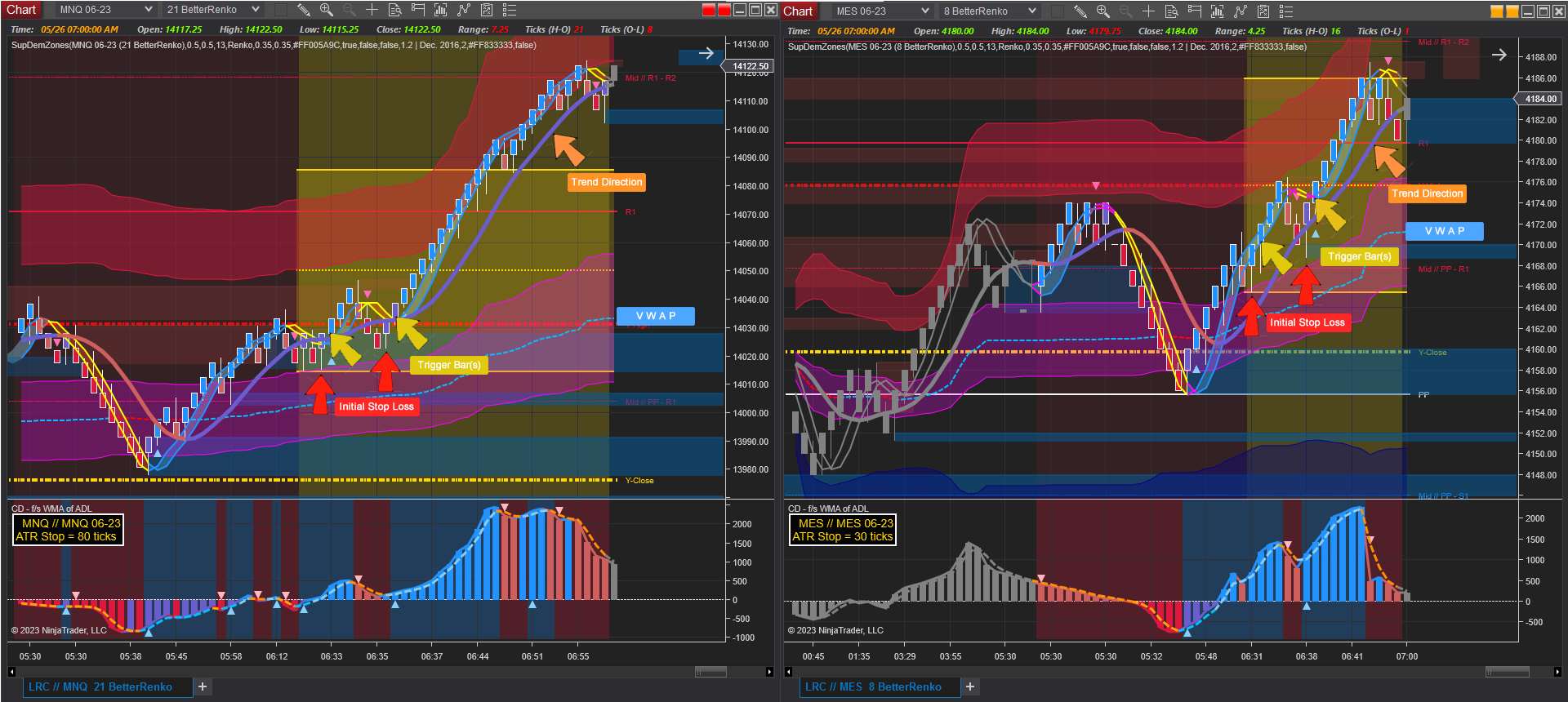The height and width of the screenshot is (702, 1568).
Task: Jump to latest bar arrow in MES chart
Action: point(1499,55)
